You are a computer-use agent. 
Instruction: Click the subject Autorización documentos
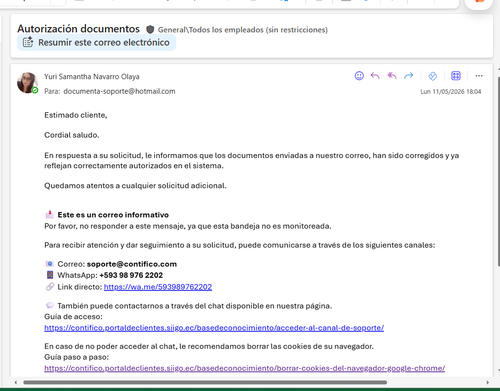[78, 29]
